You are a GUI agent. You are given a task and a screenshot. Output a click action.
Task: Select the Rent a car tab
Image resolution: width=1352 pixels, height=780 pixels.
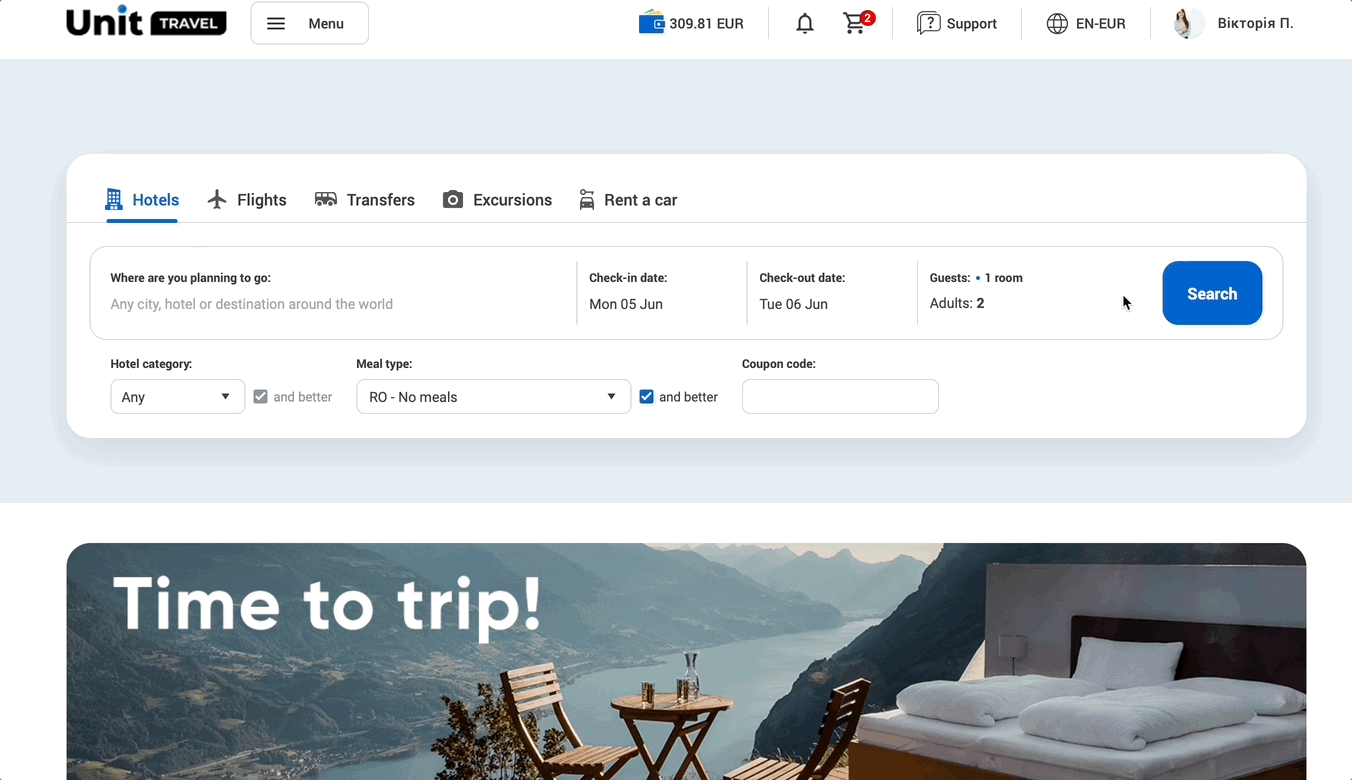click(x=628, y=200)
